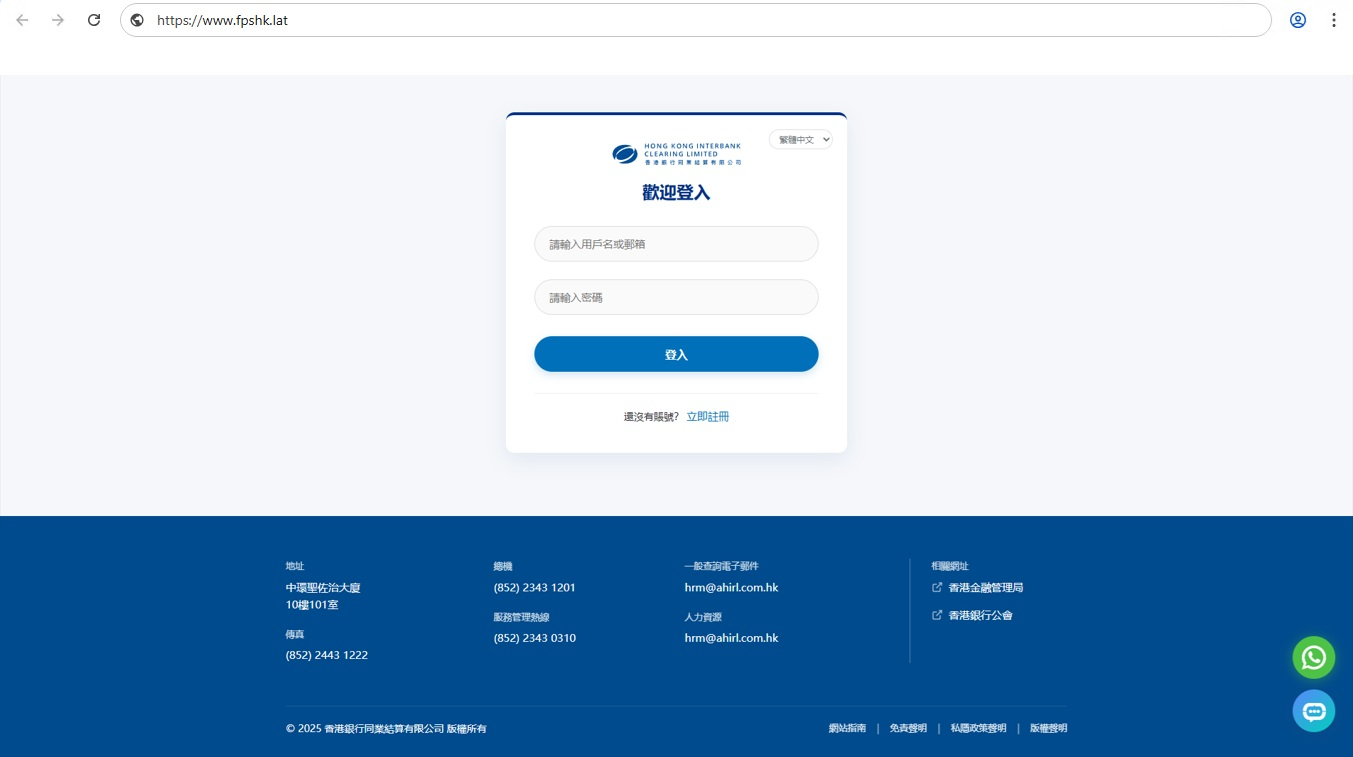This screenshot has height=757, width=1353.
Task: Click the password input field
Action: click(x=676, y=297)
